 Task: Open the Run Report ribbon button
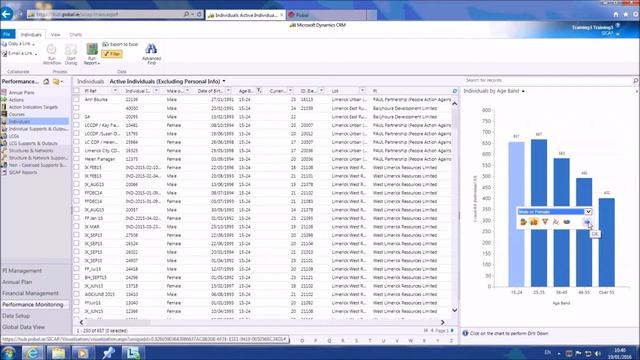pyautogui.click(x=92, y=54)
